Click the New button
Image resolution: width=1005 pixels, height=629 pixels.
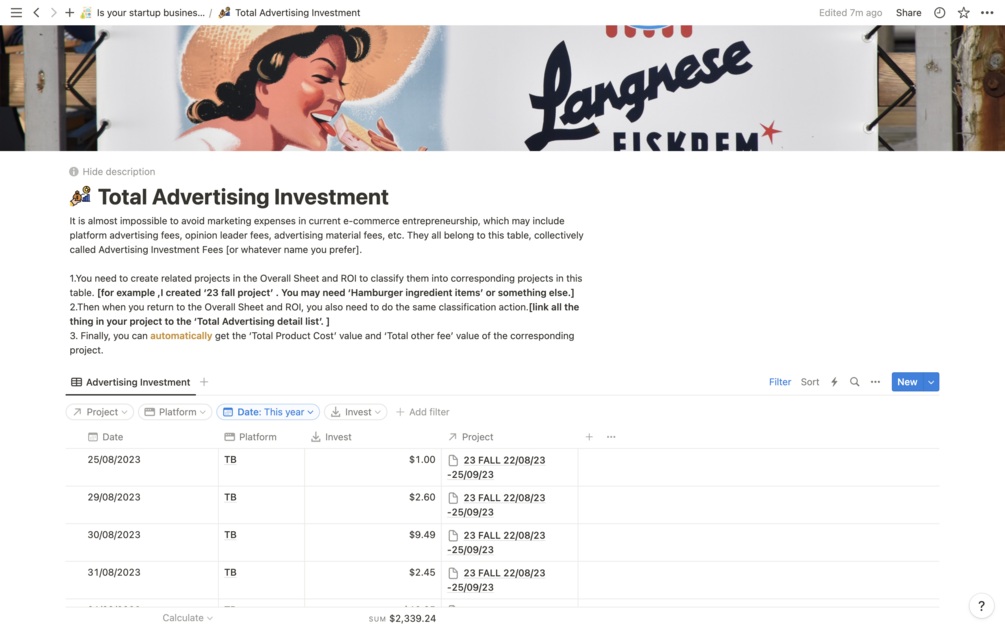click(907, 382)
